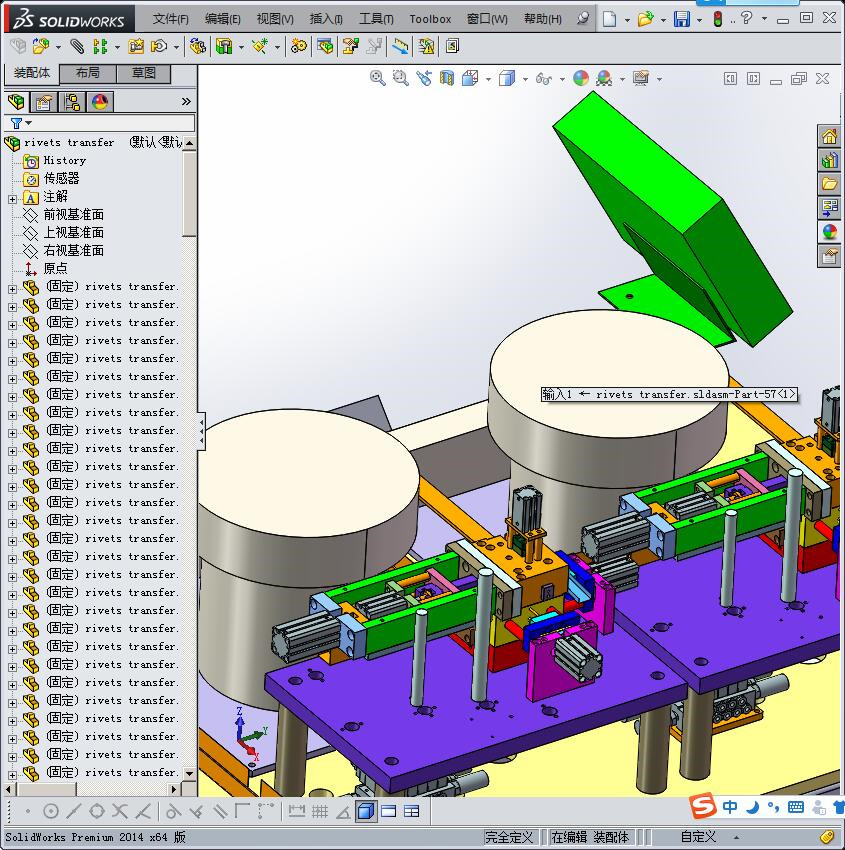845x850 pixels.
Task: Toggle Sogou IME moon half-width mode
Action: pos(752,807)
